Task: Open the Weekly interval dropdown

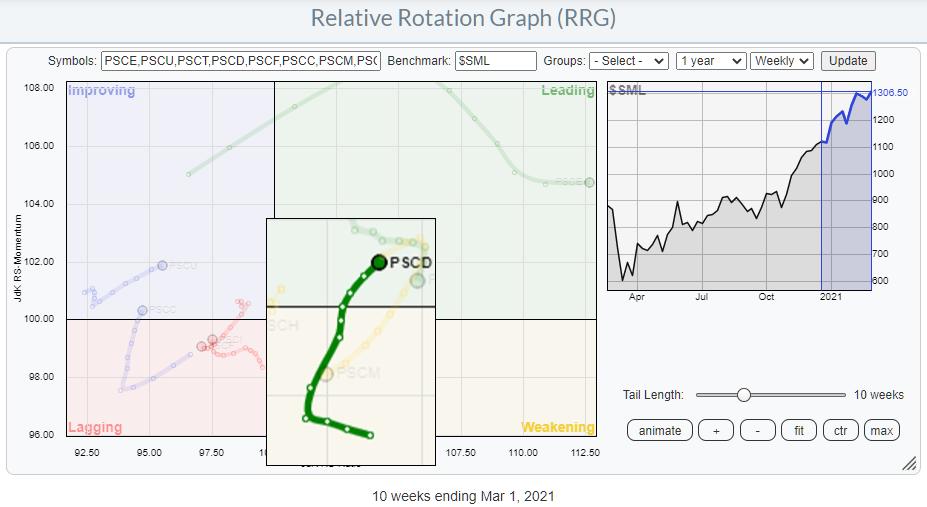Action: [x=782, y=61]
